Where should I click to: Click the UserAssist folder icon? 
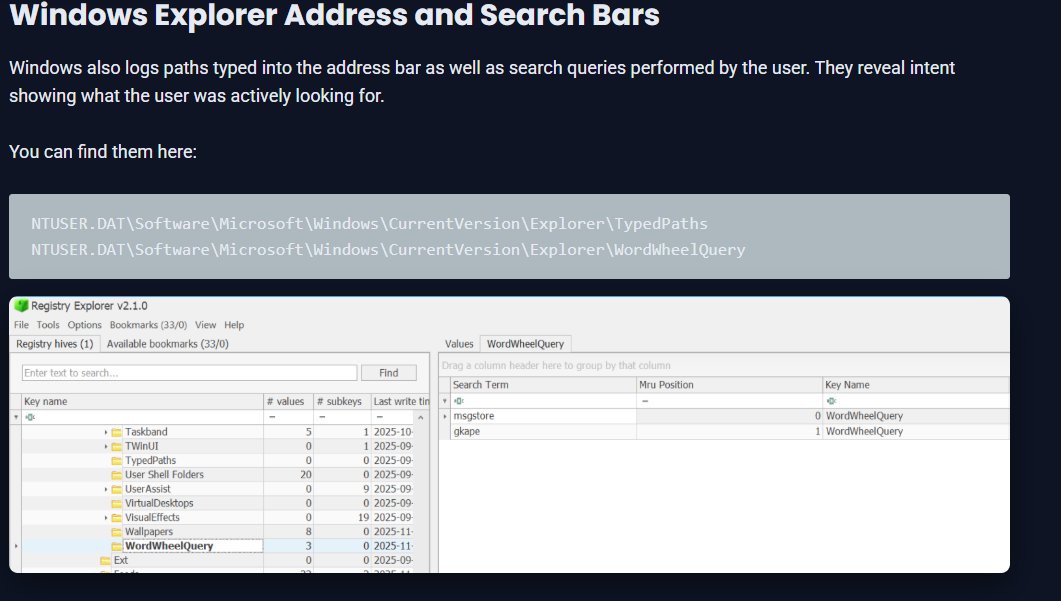pos(116,489)
